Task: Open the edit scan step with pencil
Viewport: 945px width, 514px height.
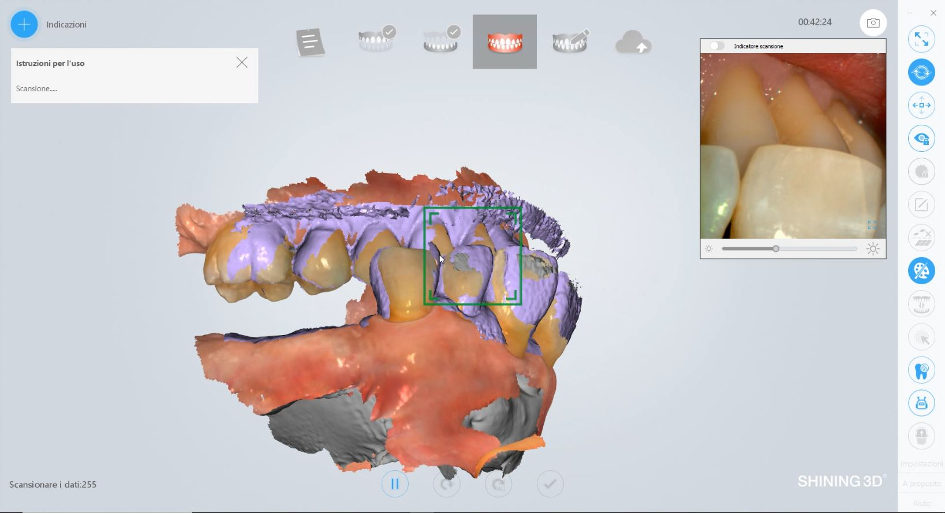Action: coord(570,42)
